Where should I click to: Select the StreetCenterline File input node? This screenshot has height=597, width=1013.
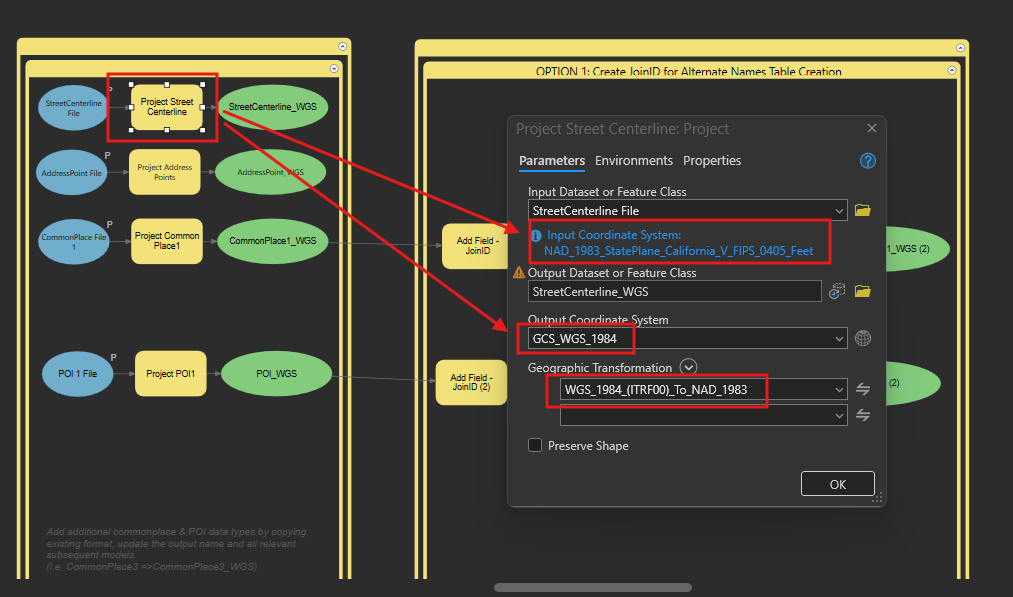(x=73, y=108)
